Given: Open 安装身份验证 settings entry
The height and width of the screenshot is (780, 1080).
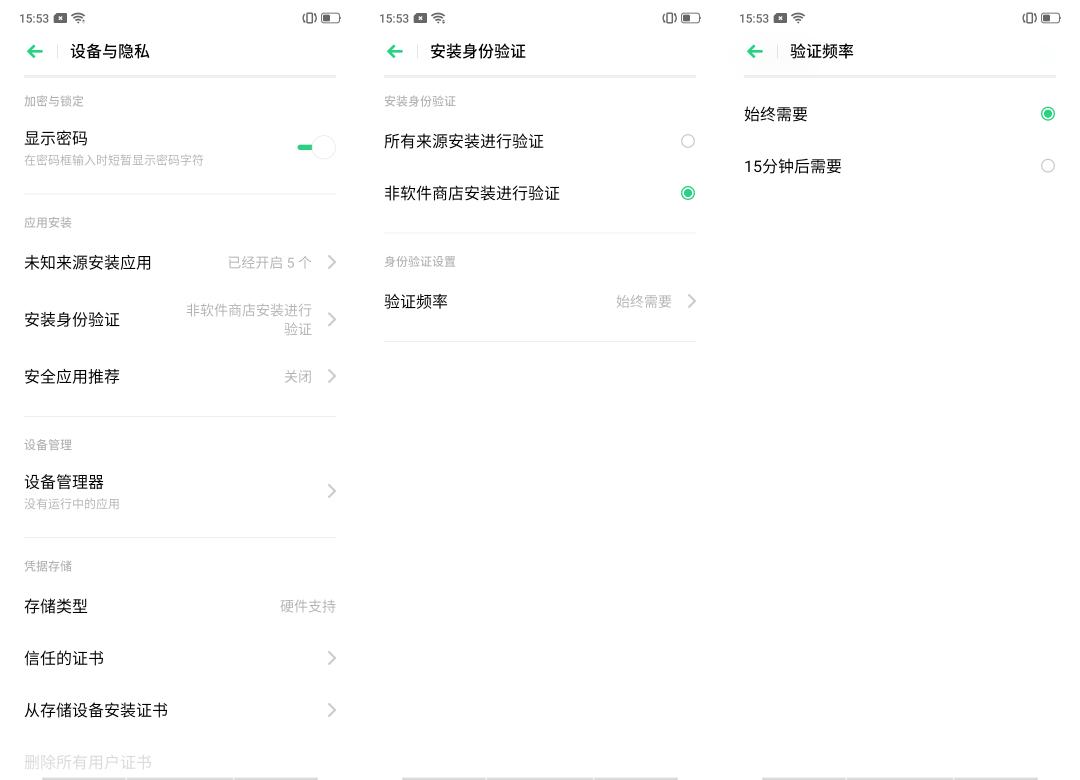Looking at the screenshot, I should 180,320.
